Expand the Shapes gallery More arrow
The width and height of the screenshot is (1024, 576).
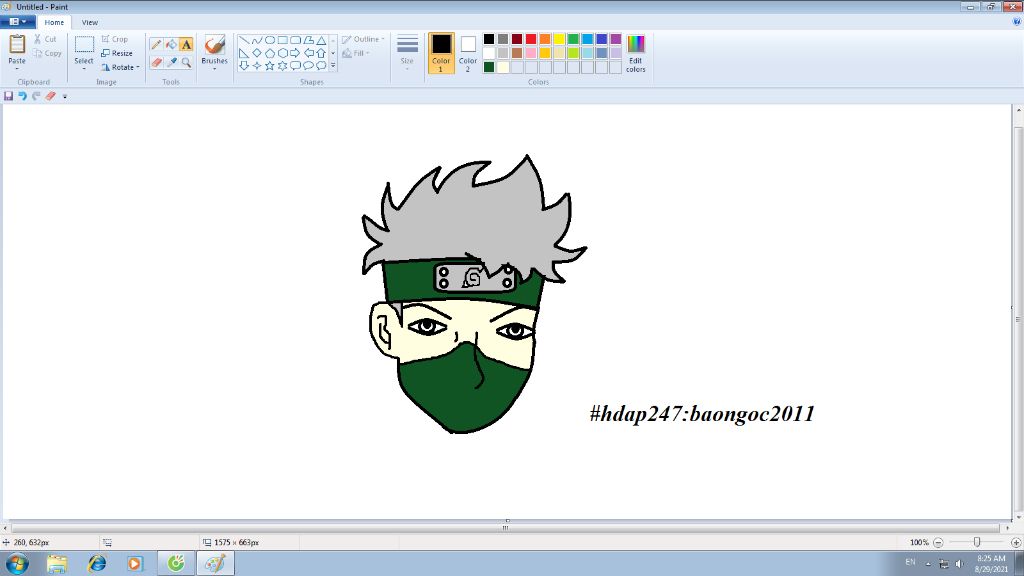333,65
